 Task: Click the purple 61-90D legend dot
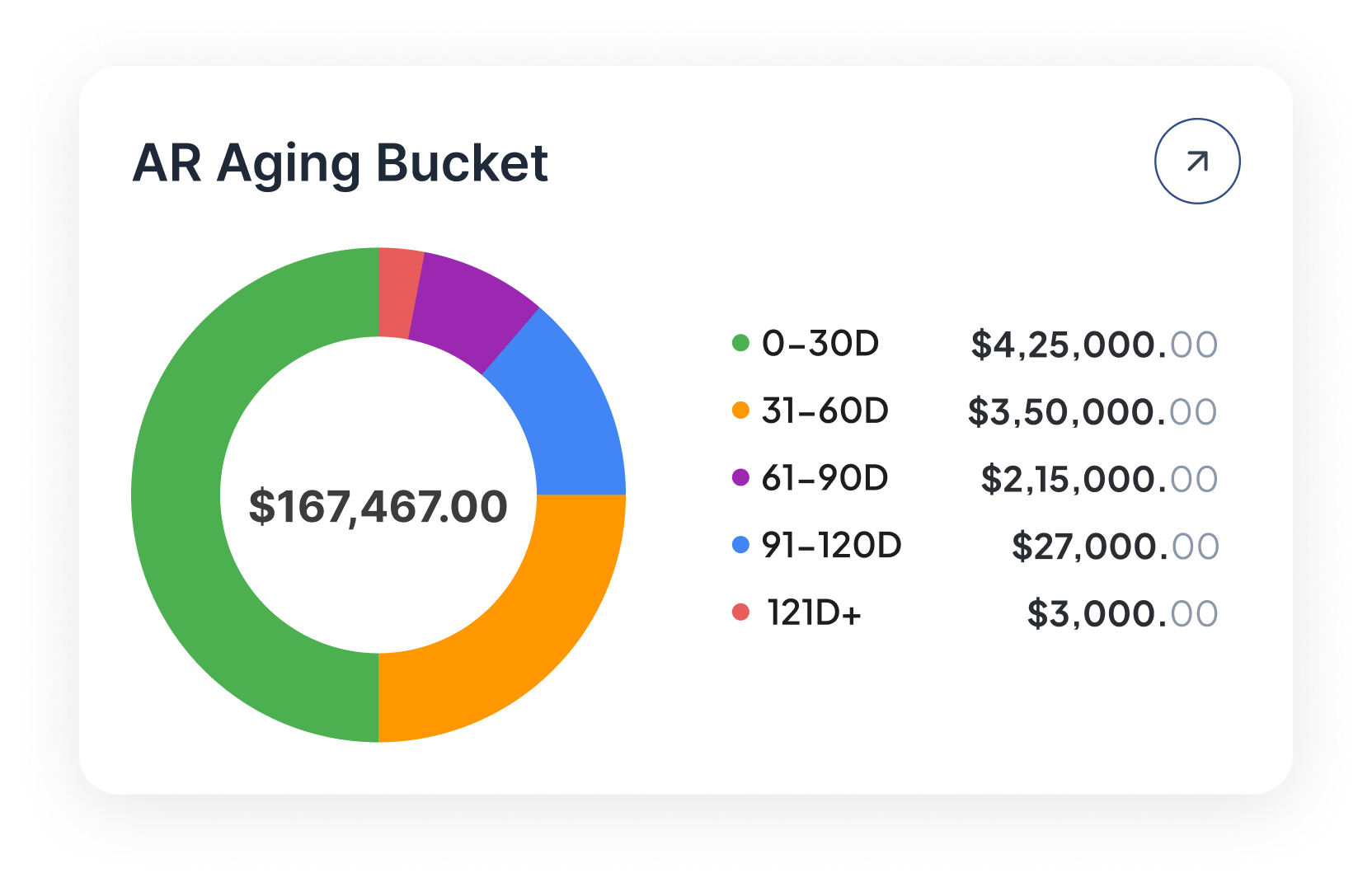tap(740, 477)
